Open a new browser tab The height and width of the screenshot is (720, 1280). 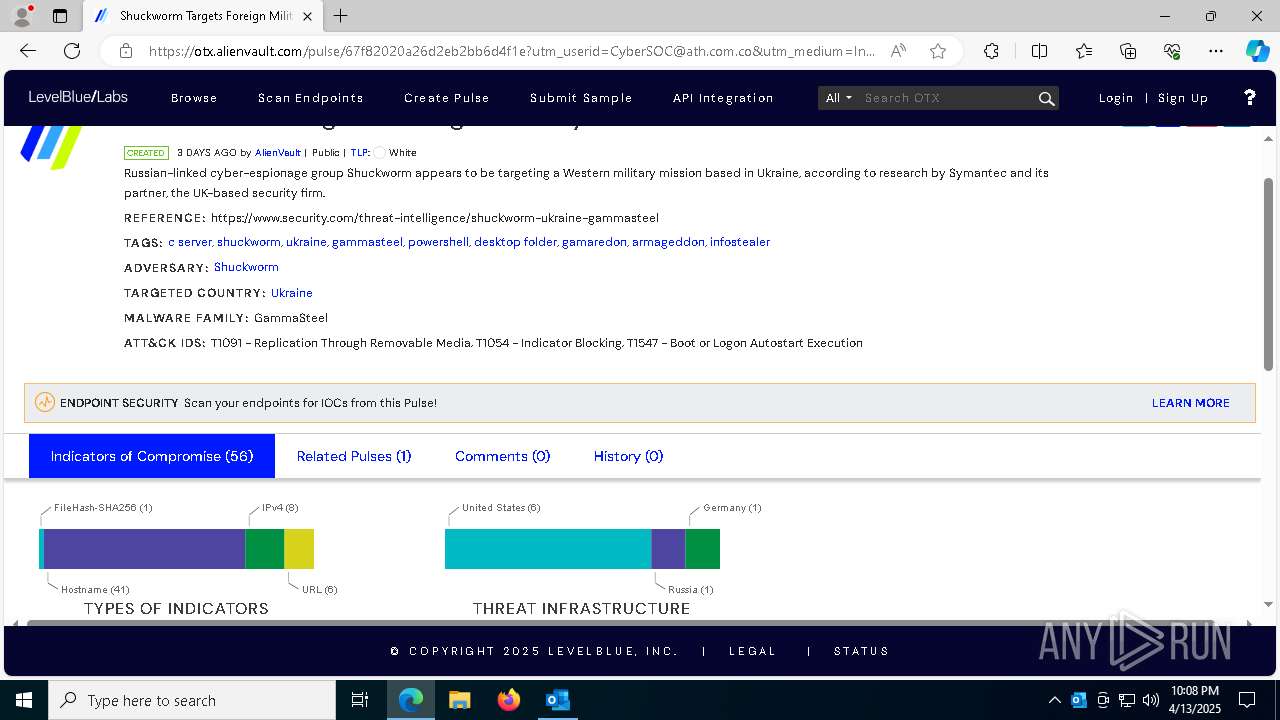(341, 16)
